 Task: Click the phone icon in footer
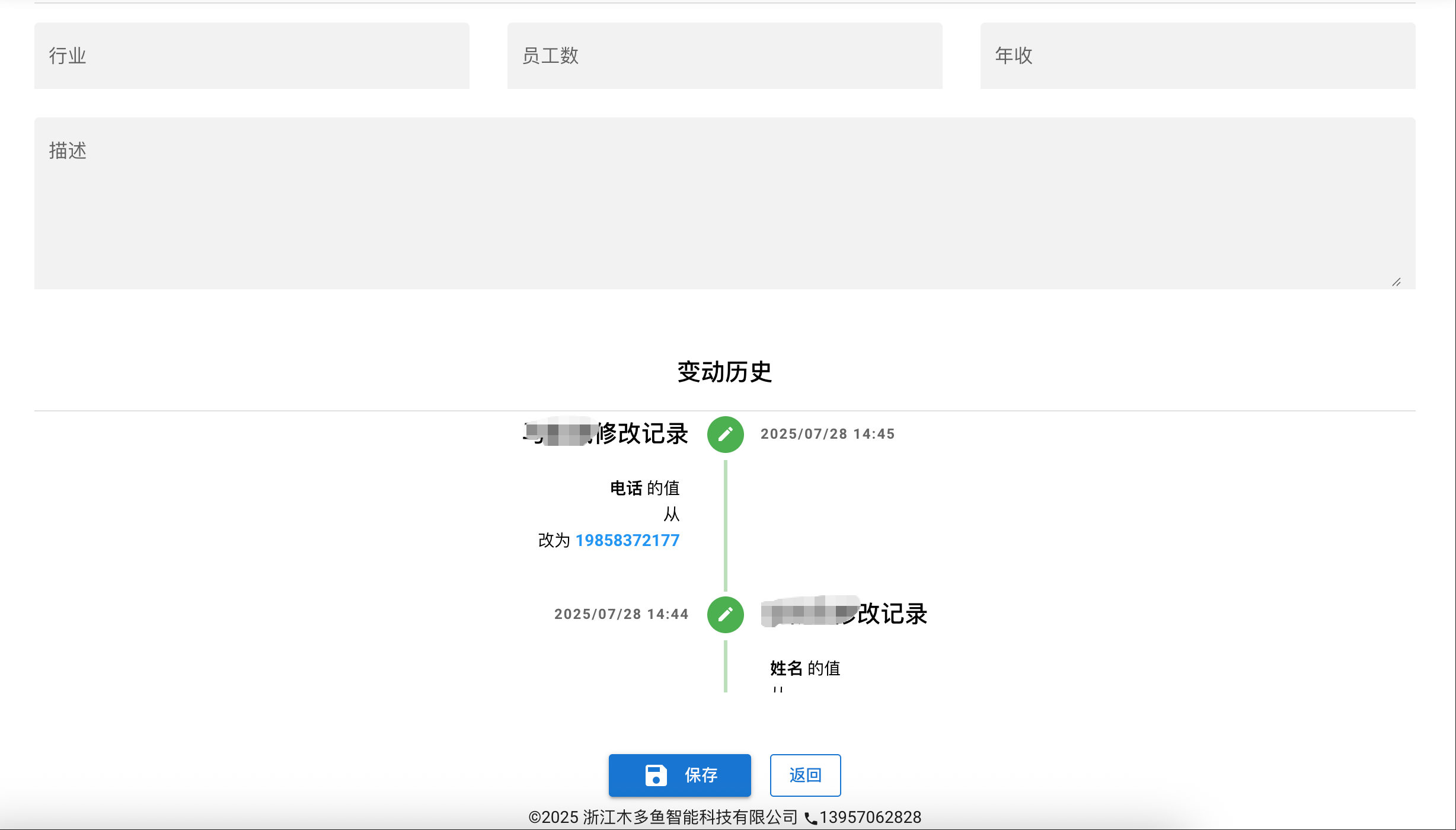point(810,819)
